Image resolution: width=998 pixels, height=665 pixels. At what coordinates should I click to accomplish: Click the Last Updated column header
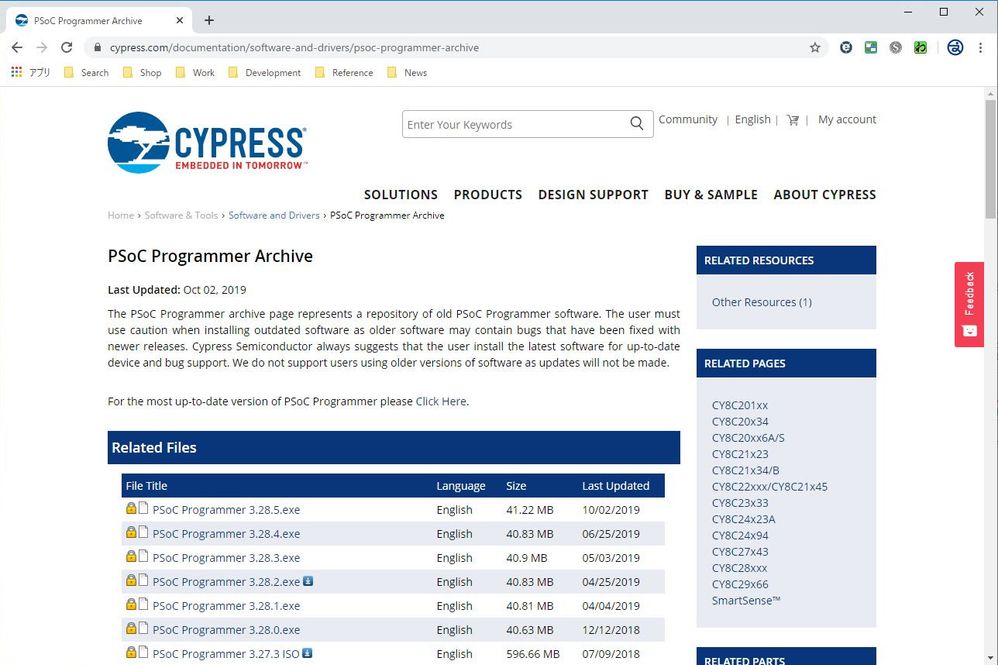point(615,486)
